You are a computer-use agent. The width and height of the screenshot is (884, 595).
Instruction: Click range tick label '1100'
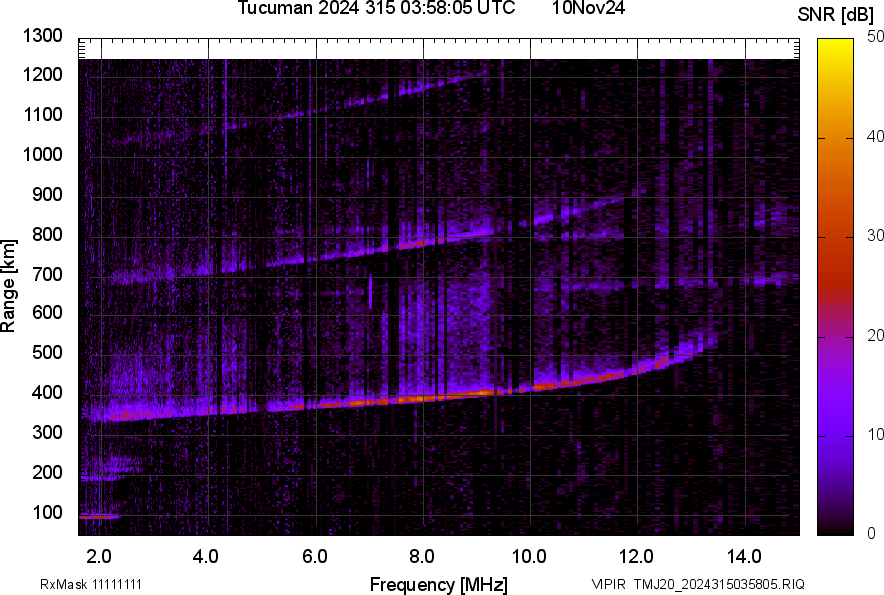[x=42, y=114]
